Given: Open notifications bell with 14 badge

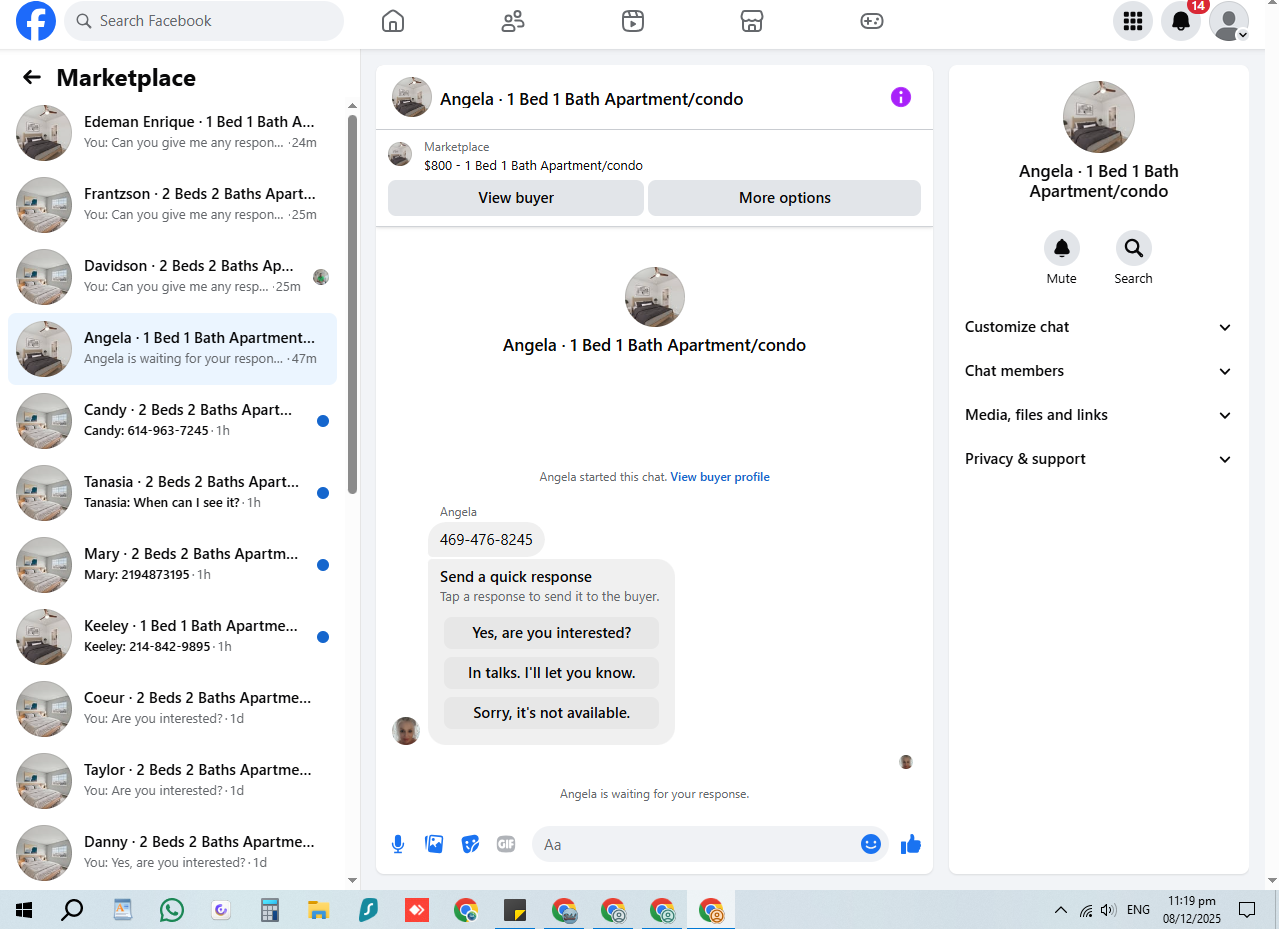Looking at the screenshot, I should 1181,21.
